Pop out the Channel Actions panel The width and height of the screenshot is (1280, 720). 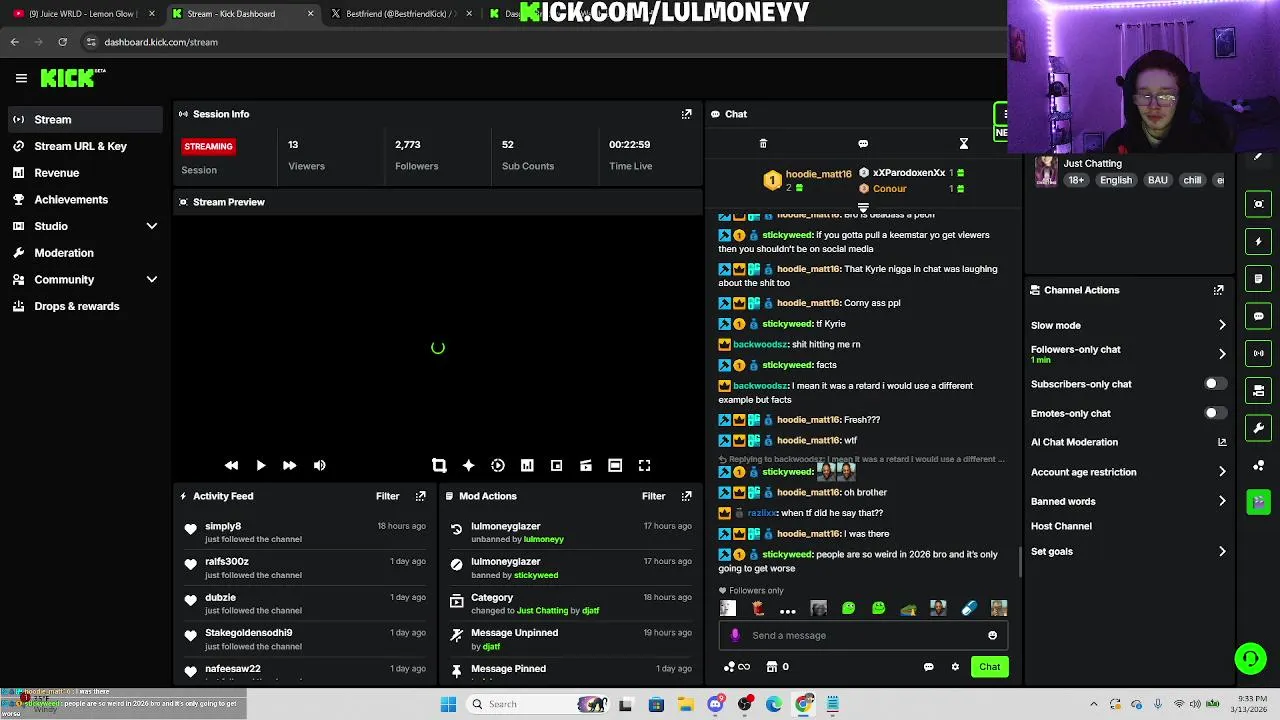coord(1218,290)
